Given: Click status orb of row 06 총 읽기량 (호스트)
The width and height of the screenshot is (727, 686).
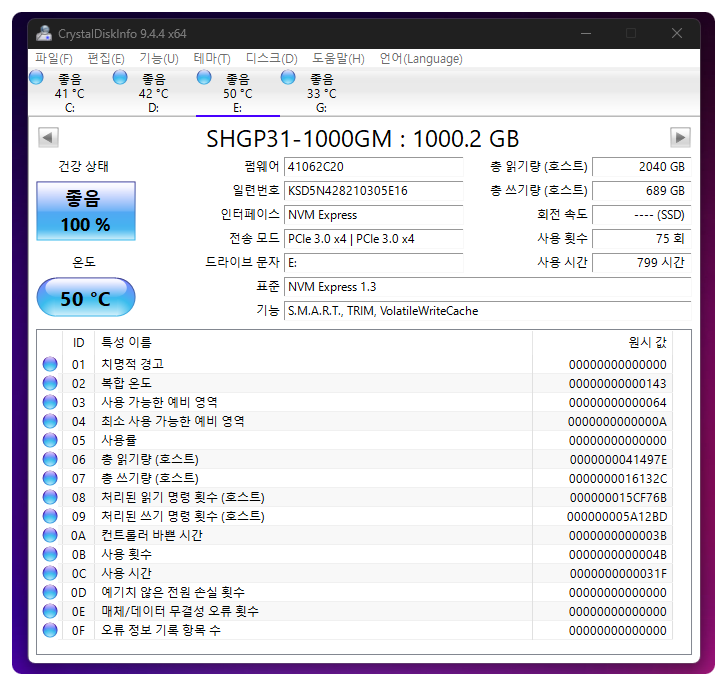Looking at the screenshot, I should pyautogui.click(x=50, y=459).
